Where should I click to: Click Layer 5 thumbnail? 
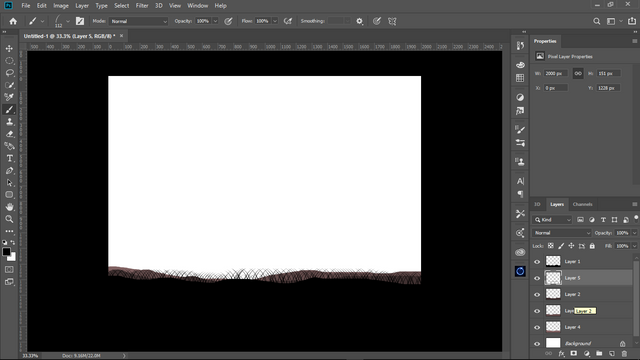[553, 278]
